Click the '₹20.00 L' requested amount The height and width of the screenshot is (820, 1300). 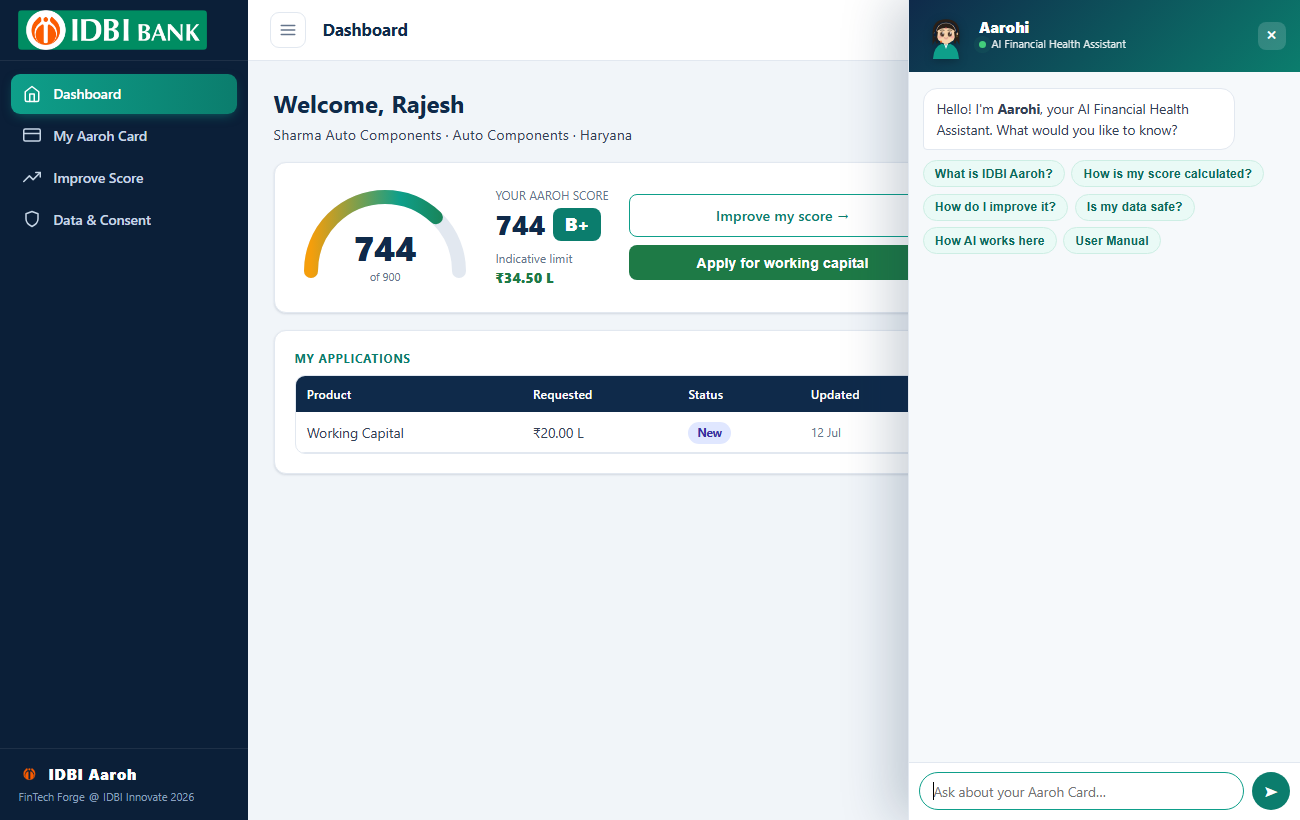pyautogui.click(x=558, y=433)
